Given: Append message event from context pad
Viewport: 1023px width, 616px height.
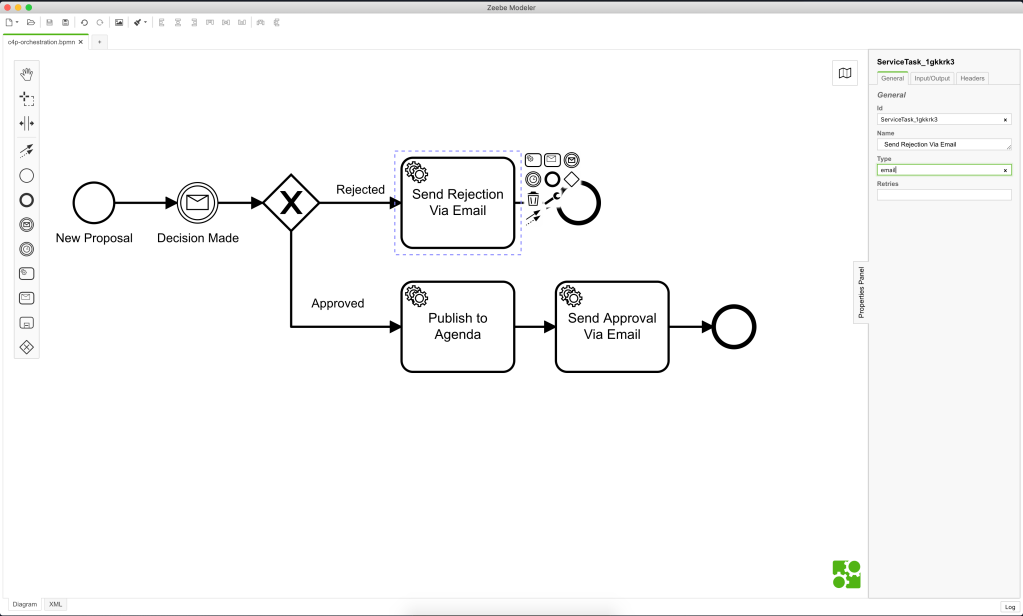Looking at the screenshot, I should 572,160.
